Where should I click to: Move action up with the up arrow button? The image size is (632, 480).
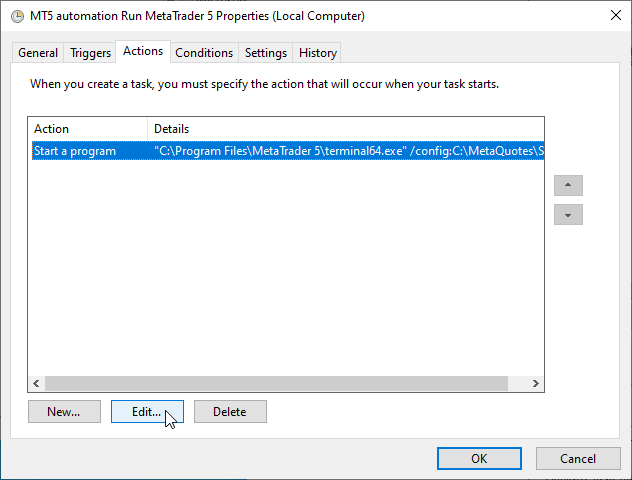tap(568, 185)
